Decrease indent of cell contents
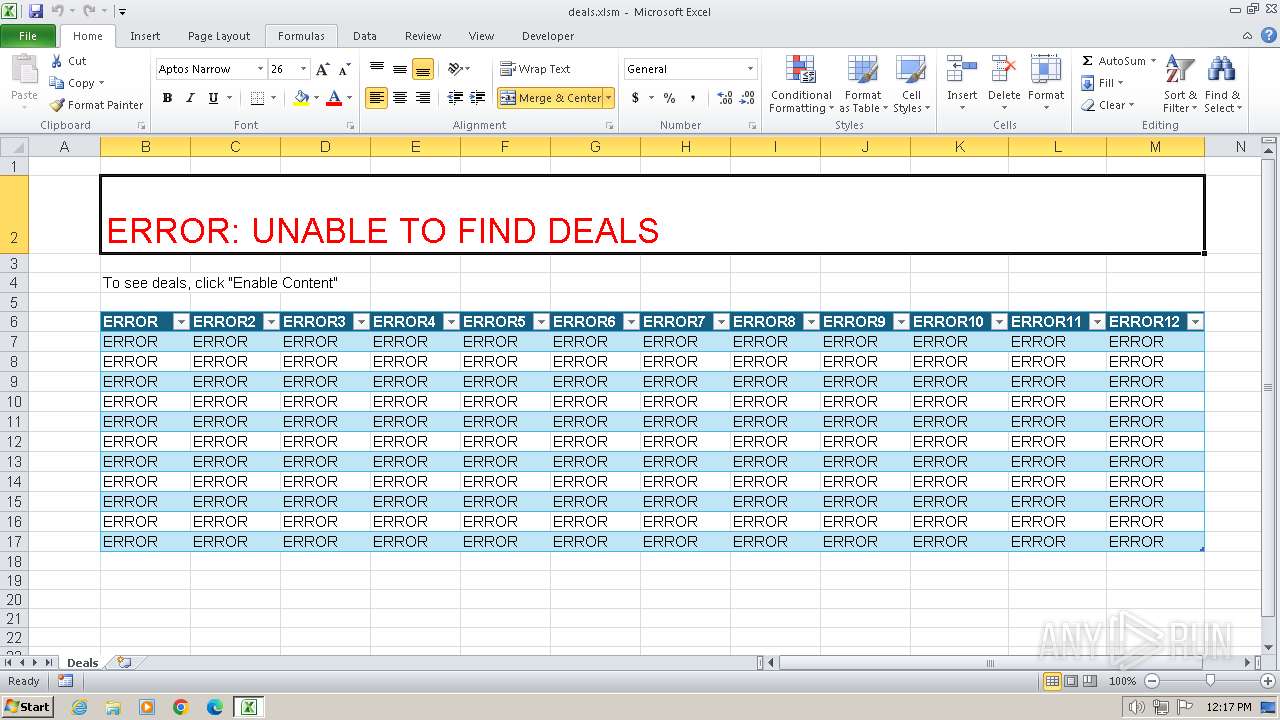Image resolution: width=1280 pixels, height=720 pixels. tap(455, 98)
